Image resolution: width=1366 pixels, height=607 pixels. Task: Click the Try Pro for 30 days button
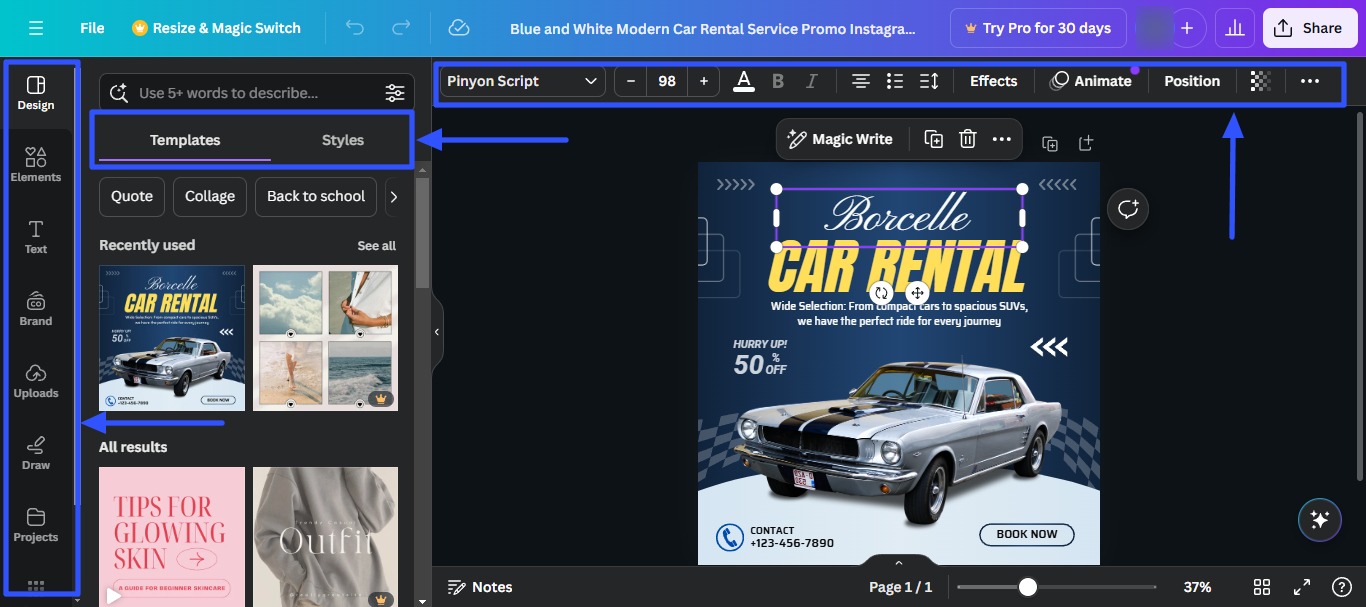point(1037,27)
